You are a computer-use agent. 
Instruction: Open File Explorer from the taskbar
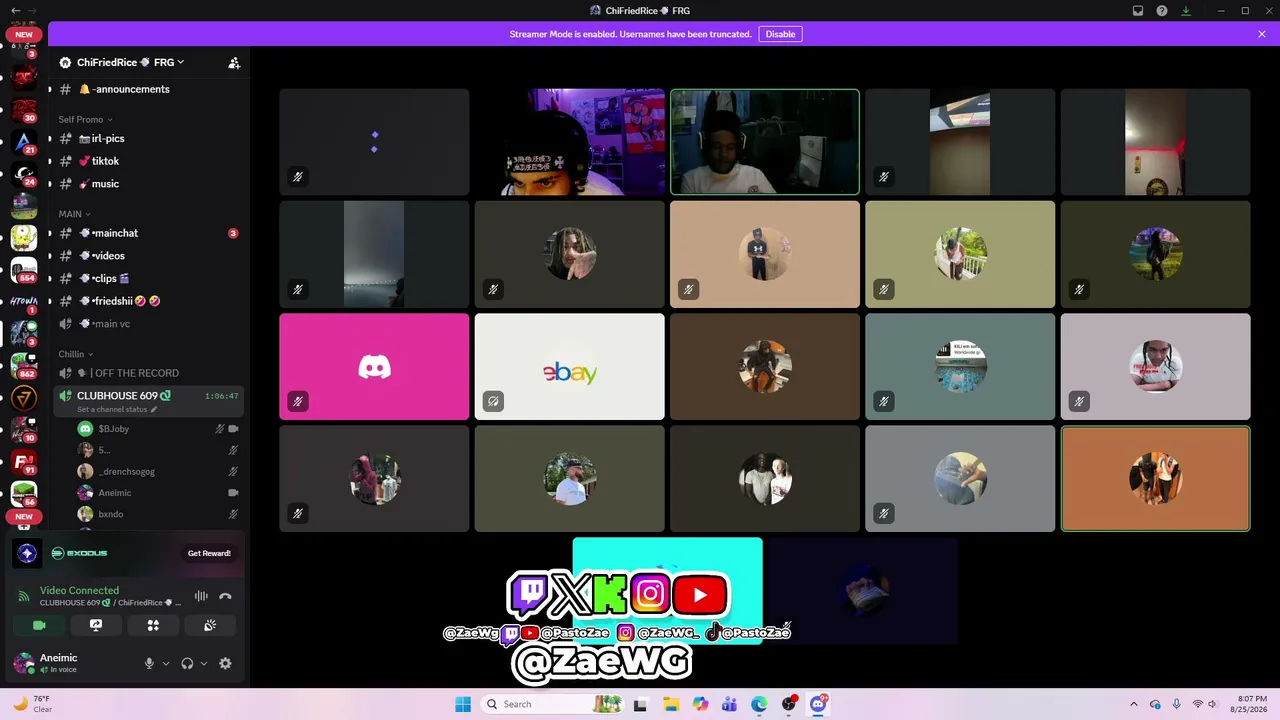pyautogui.click(x=670, y=704)
